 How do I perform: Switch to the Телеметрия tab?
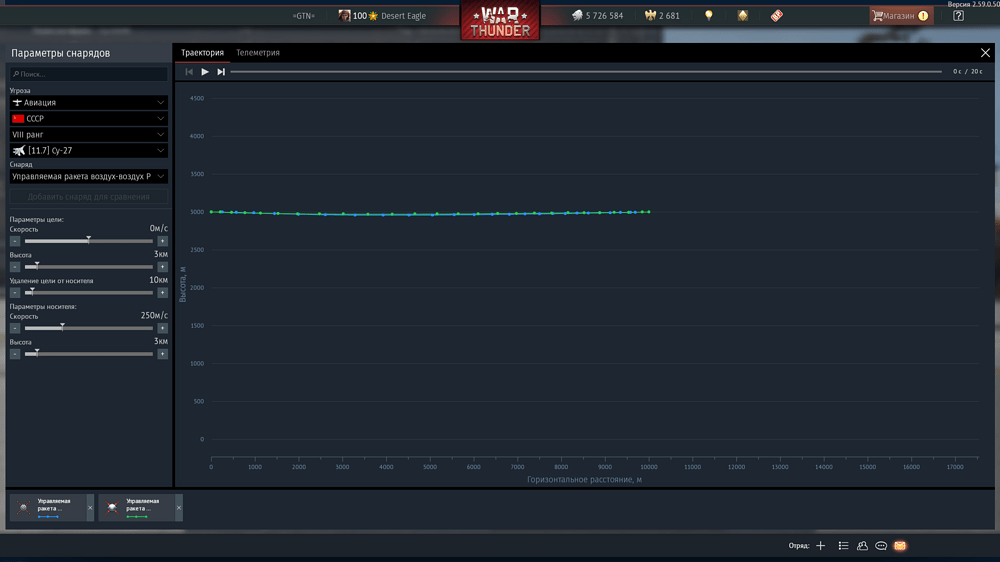coord(258,53)
